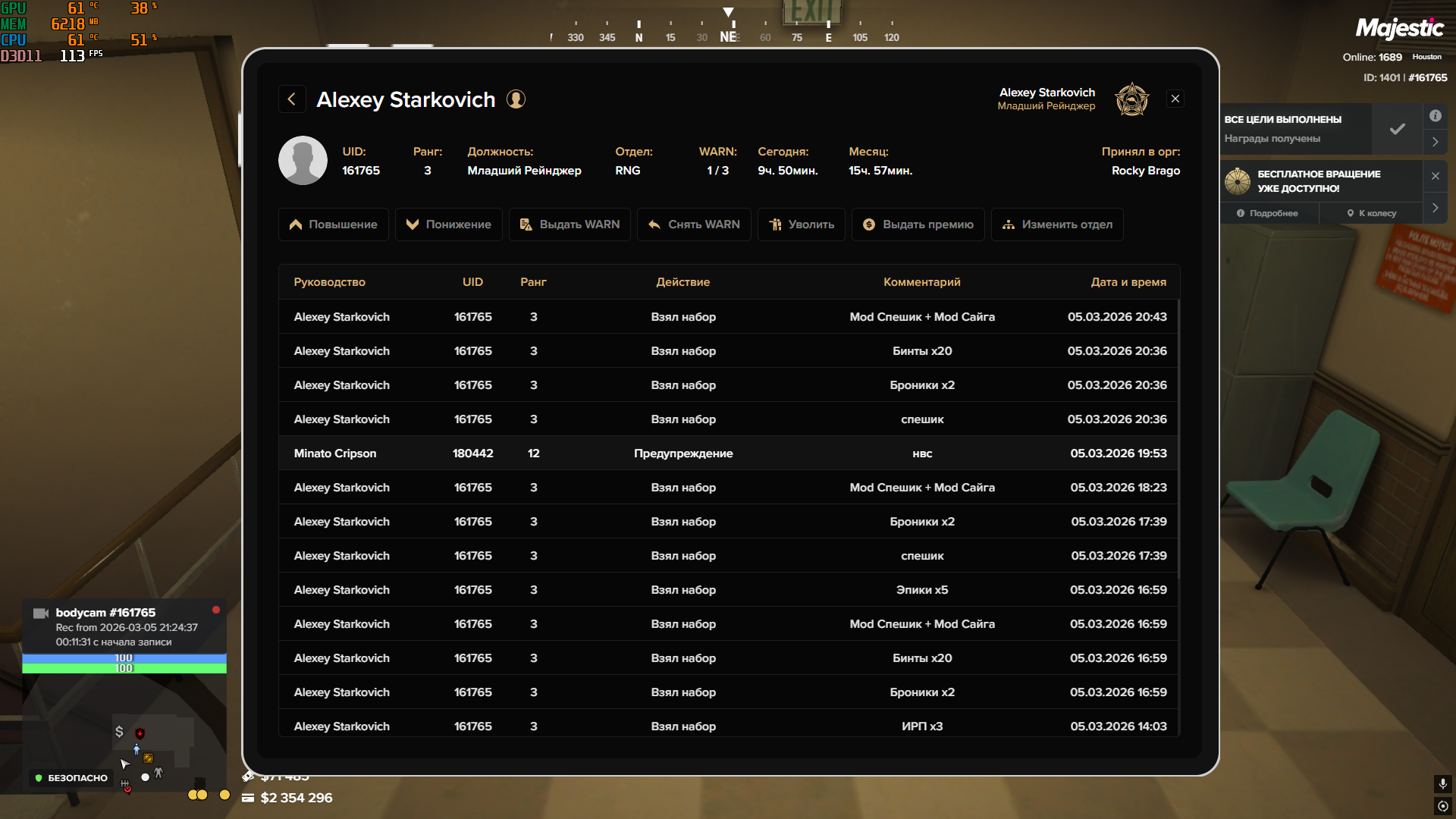This screenshot has width=1456, height=819.
Task: Expand the free spin notification arrow
Action: pos(1435,208)
